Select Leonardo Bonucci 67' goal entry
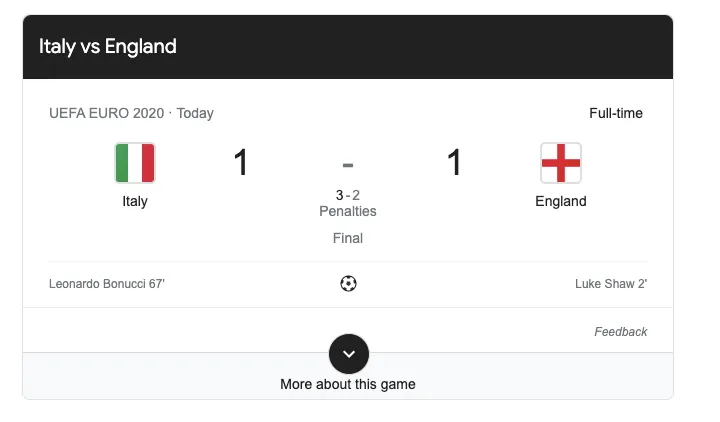Image resolution: width=720 pixels, height=422 pixels. [x=107, y=284]
